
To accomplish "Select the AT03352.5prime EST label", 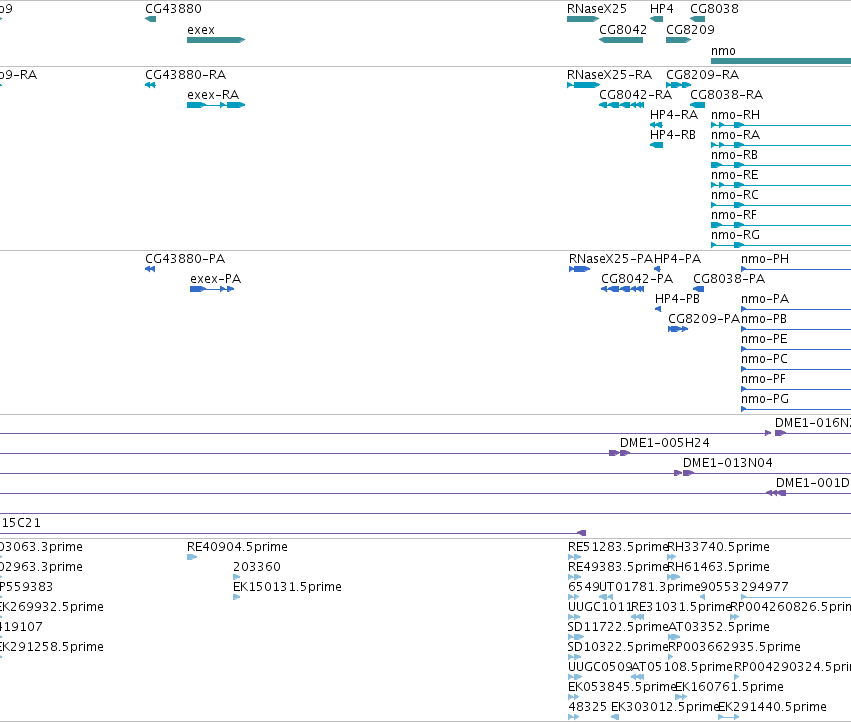I will 719,628.
